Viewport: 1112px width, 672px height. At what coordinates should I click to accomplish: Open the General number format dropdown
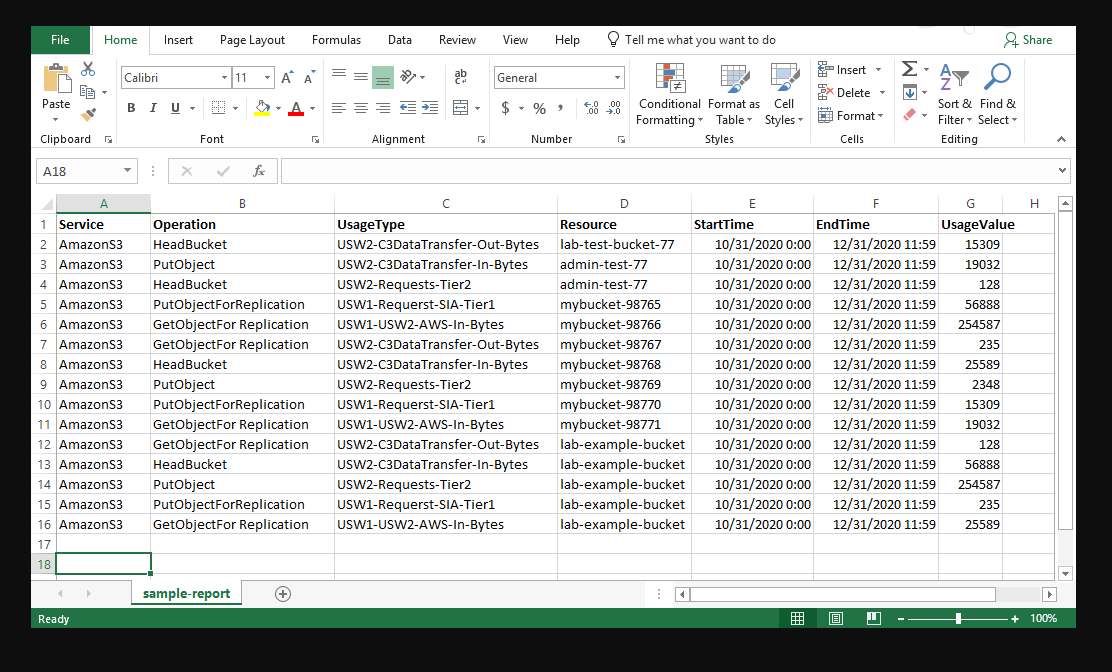617,78
